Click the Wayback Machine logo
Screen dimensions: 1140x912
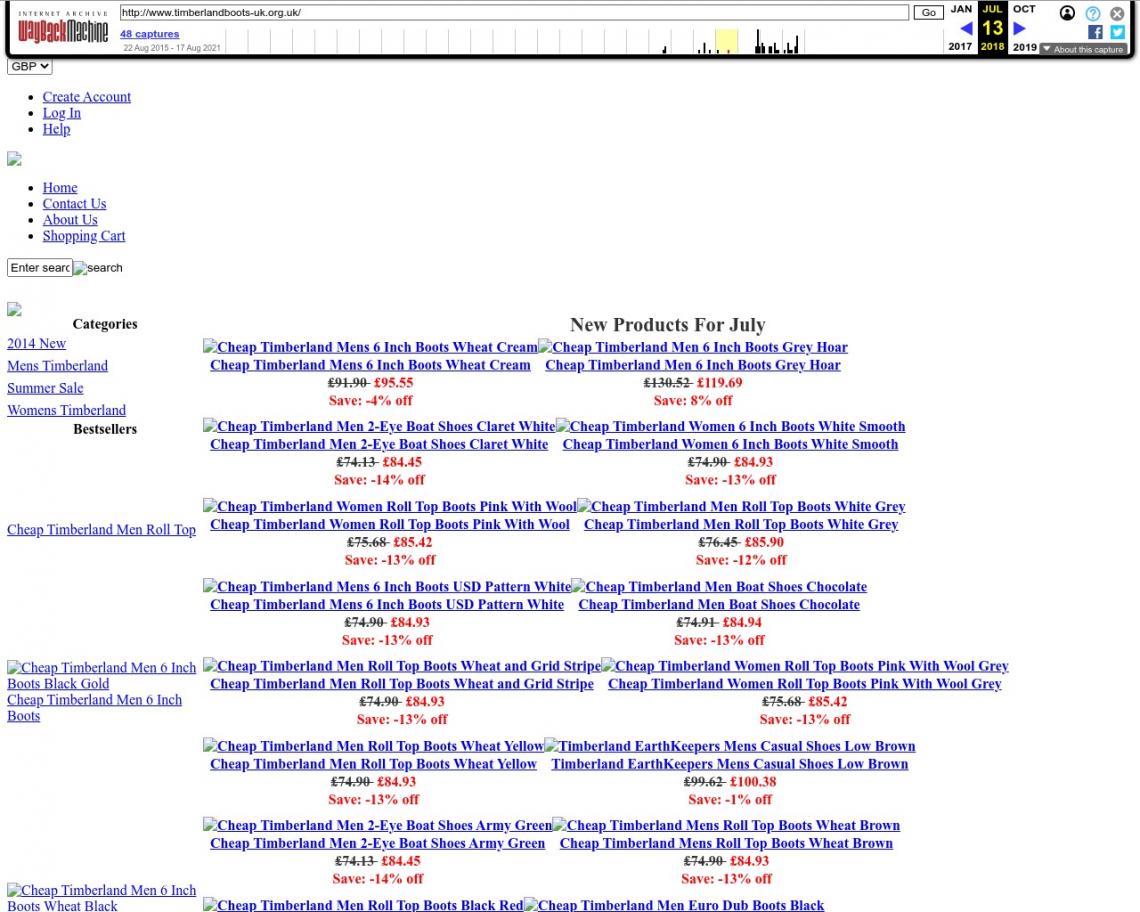(x=63, y=28)
